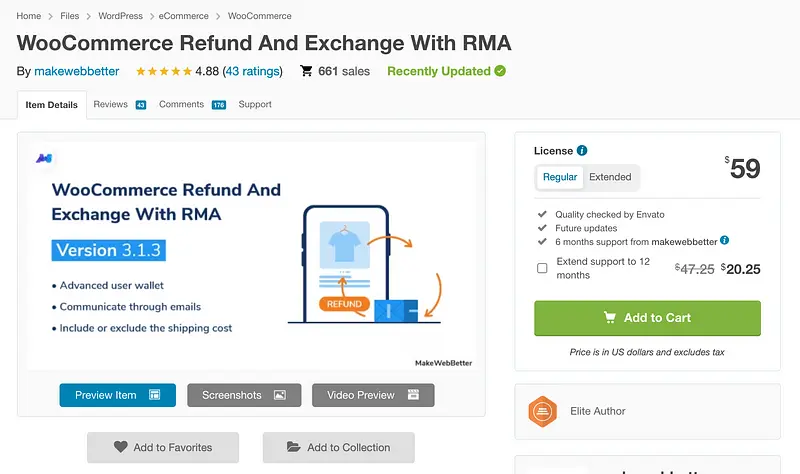Enable Extend support to 12 months checkbox
The image size is (800, 474).
point(542,268)
